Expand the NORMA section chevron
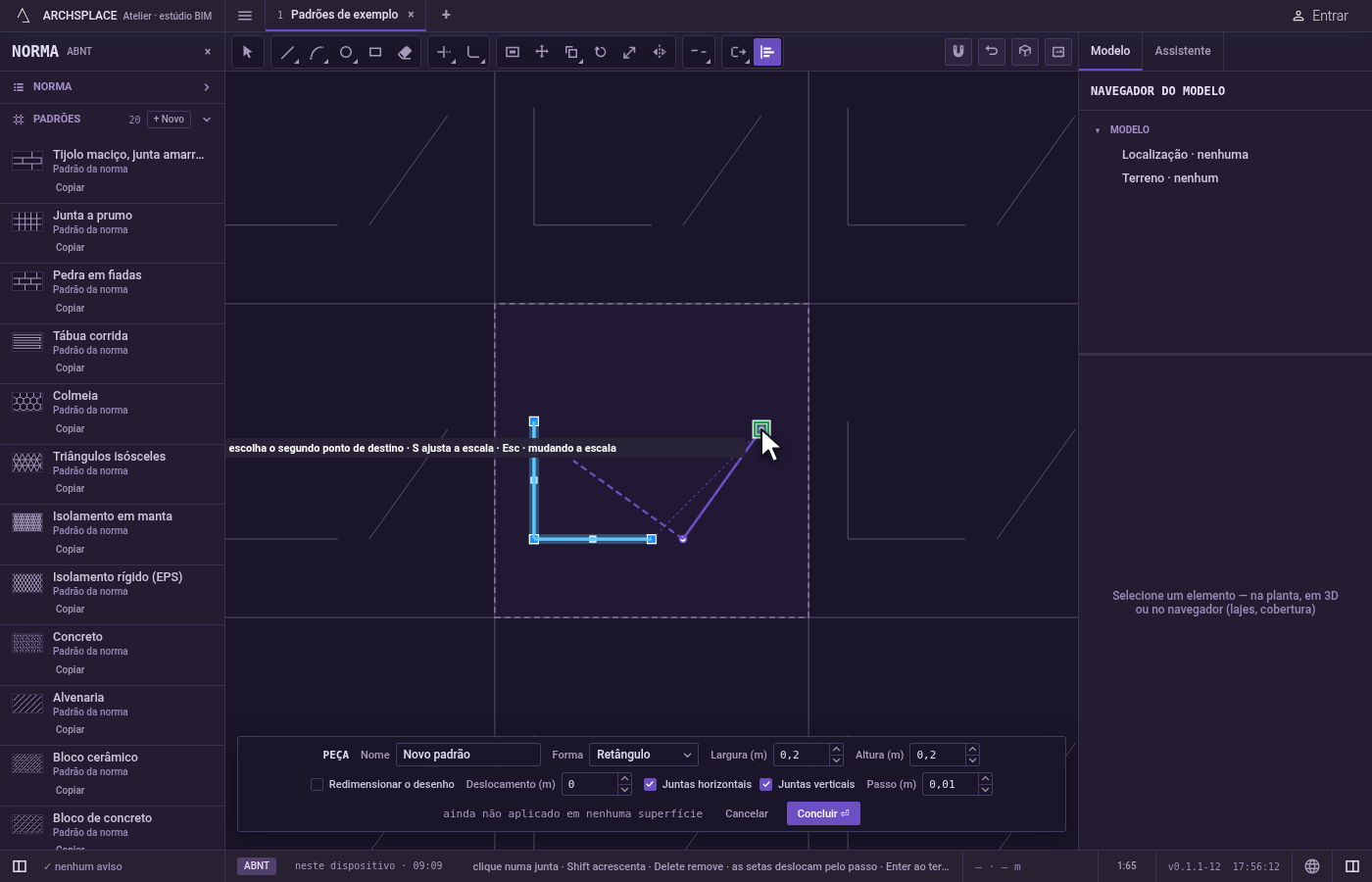1372x882 pixels. 207,87
